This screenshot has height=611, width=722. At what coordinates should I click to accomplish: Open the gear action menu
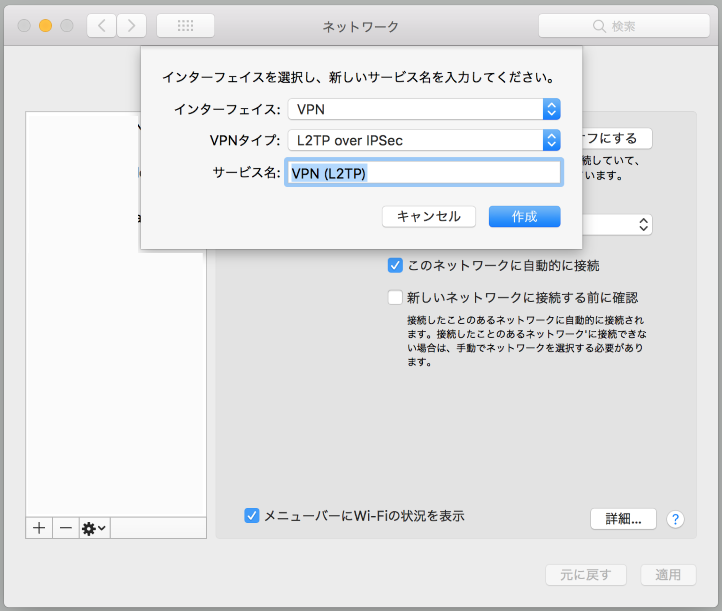coord(94,528)
